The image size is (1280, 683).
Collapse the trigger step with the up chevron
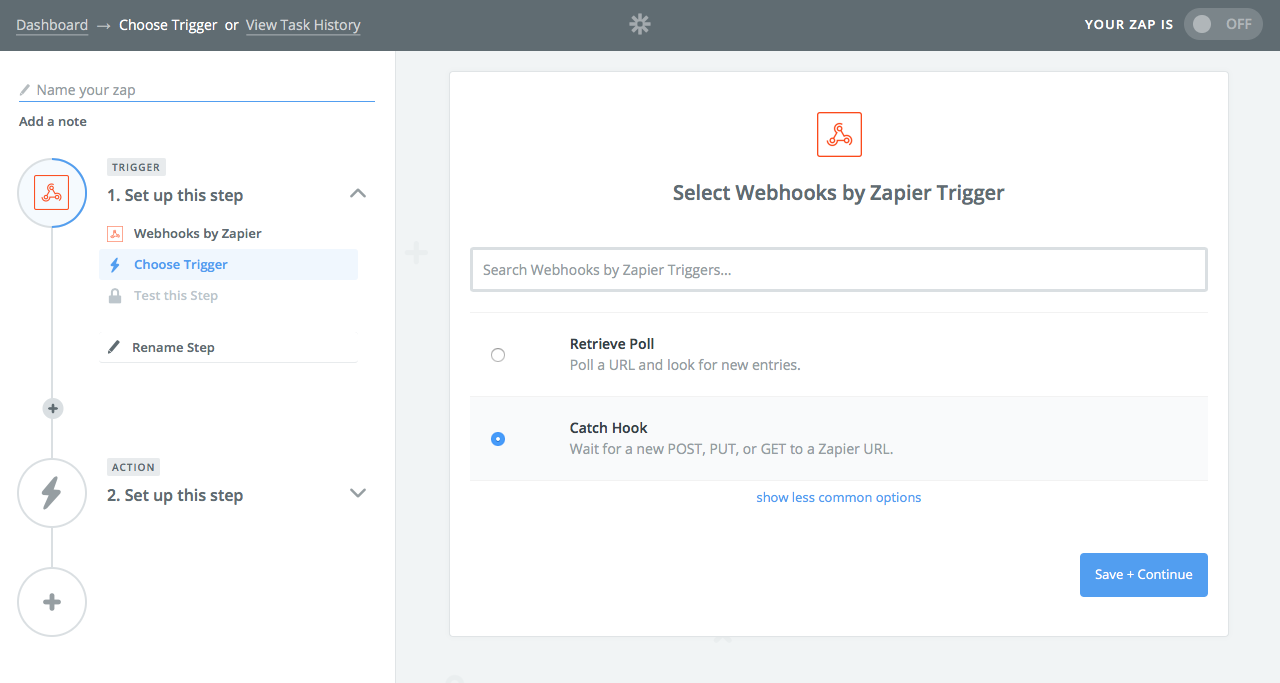coord(358,193)
